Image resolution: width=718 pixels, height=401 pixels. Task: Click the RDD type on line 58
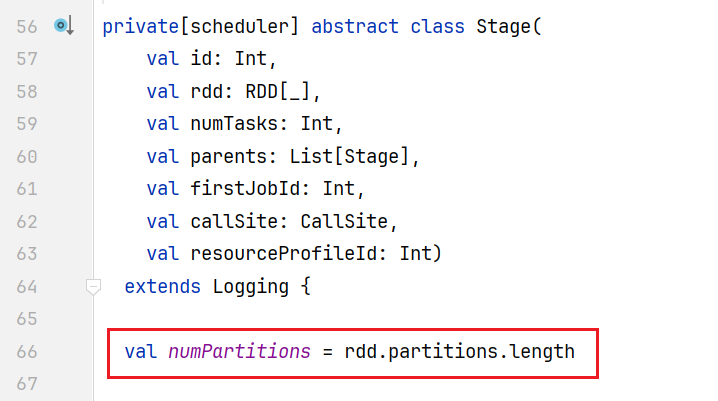coord(261,92)
